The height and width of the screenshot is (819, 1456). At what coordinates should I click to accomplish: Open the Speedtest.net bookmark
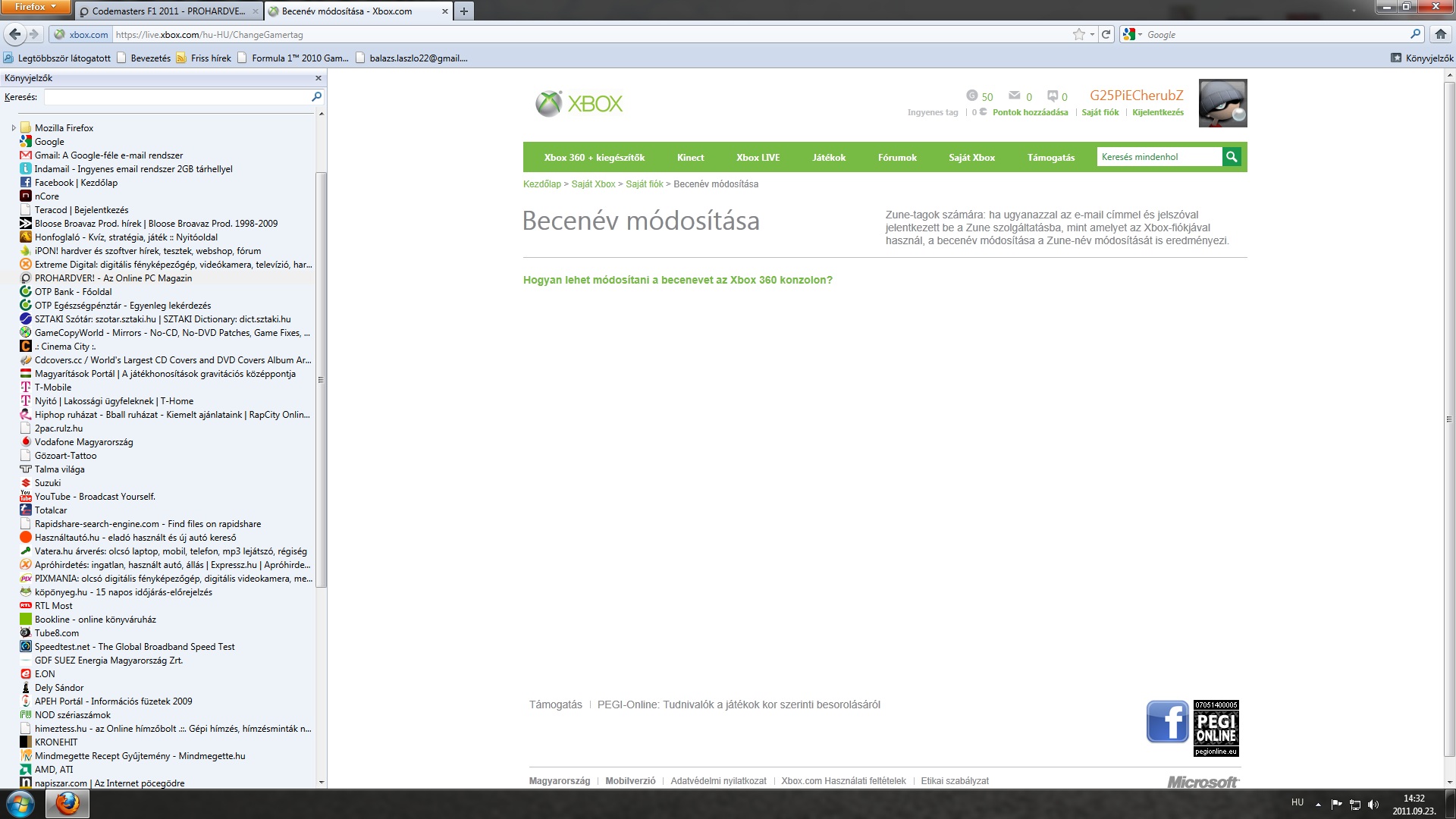(x=134, y=647)
